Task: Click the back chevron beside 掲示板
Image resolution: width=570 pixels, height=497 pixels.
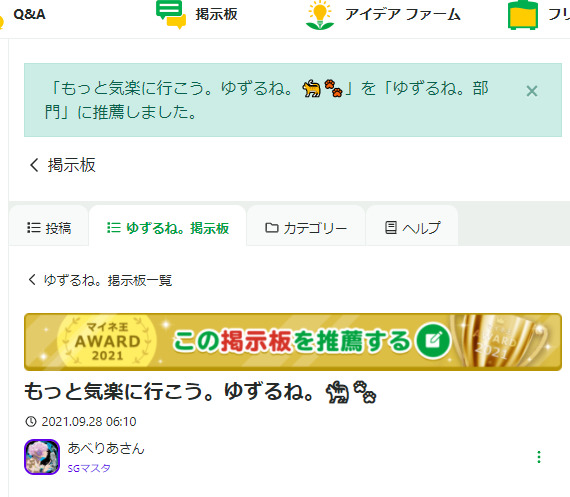Action: 34,165
